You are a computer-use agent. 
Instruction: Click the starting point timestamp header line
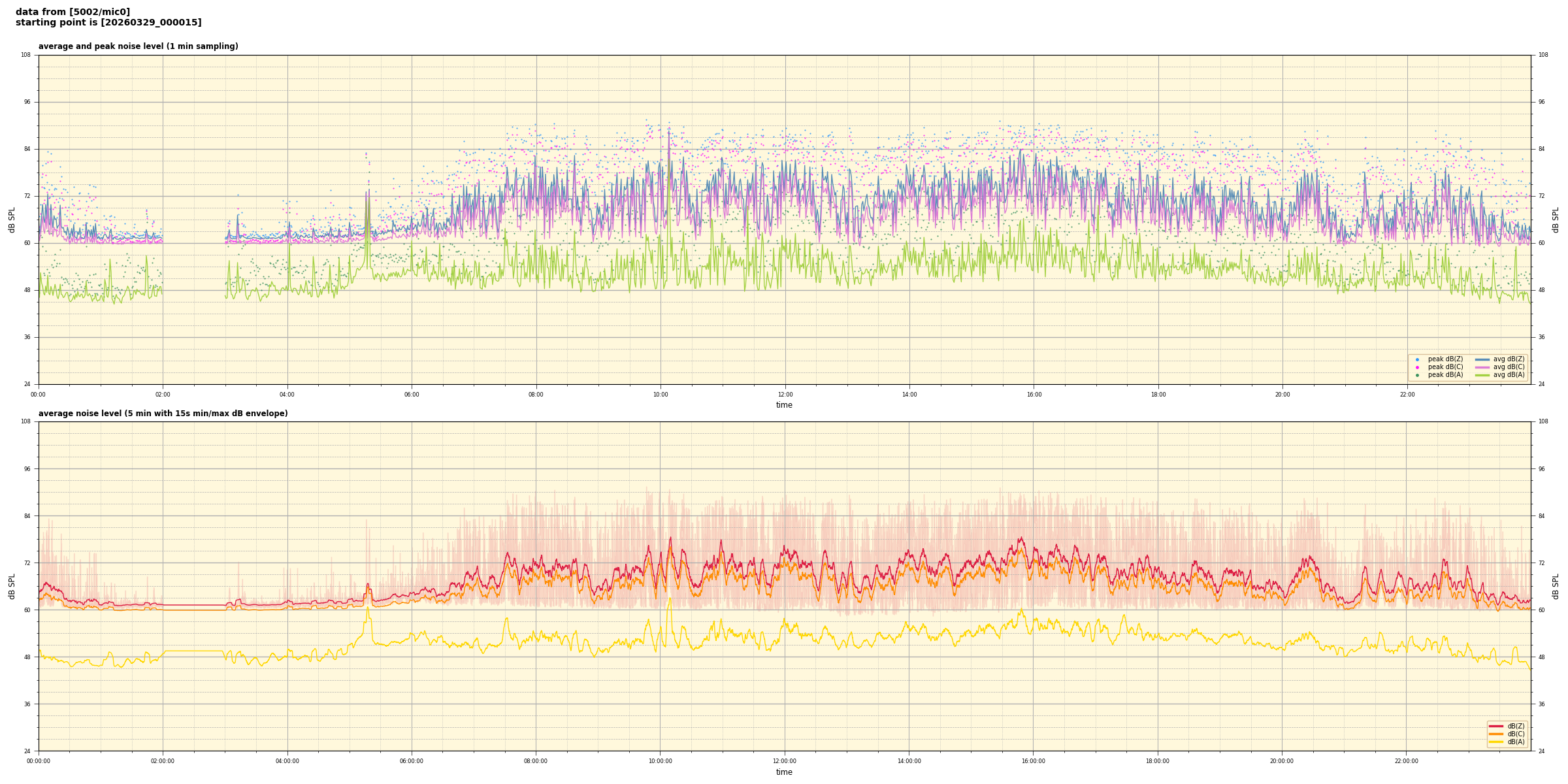[x=108, y=23]
